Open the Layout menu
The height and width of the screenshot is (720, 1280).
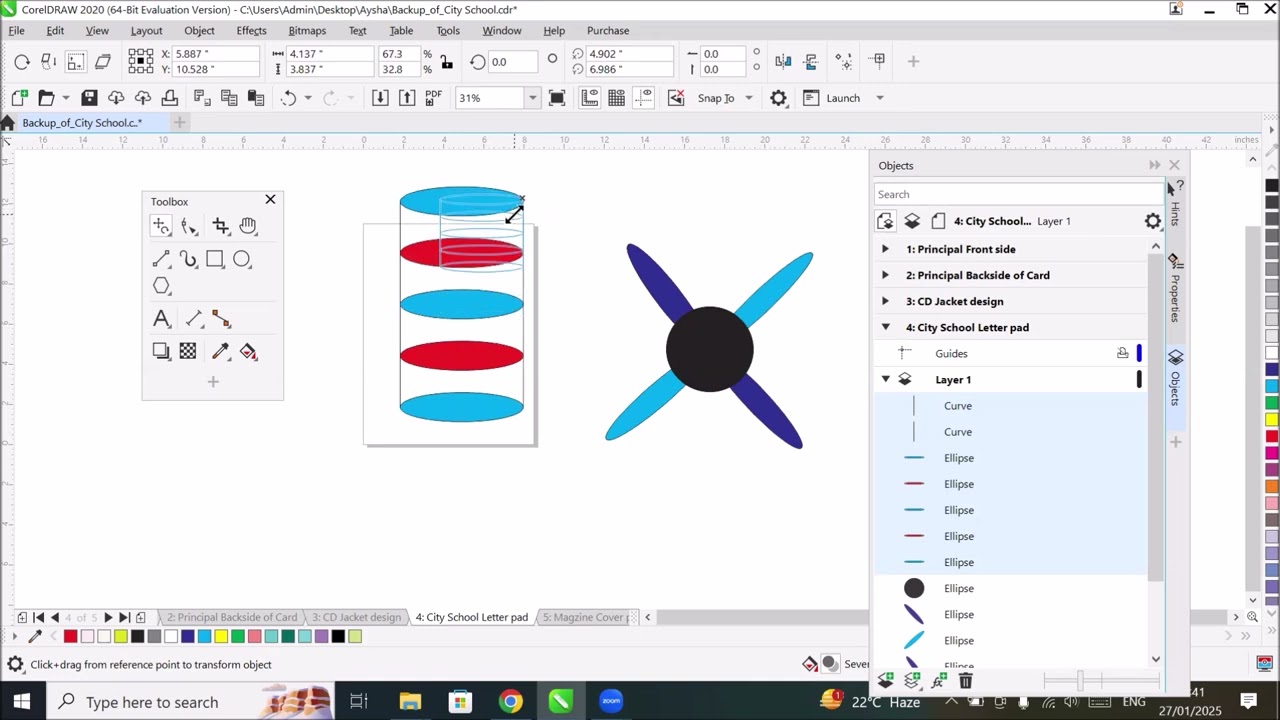point(146,31)
